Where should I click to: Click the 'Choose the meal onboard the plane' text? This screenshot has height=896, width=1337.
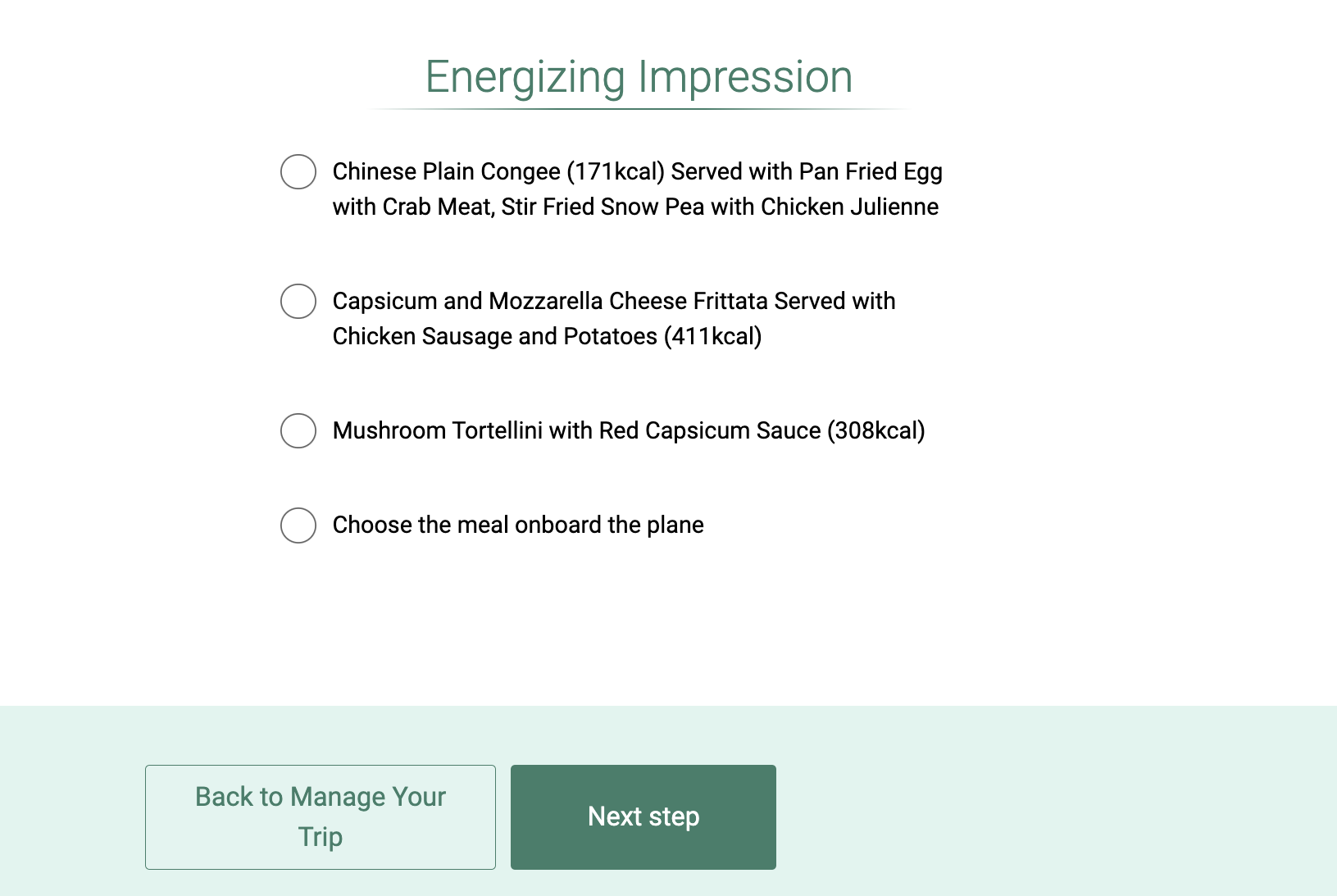(518, 525)
